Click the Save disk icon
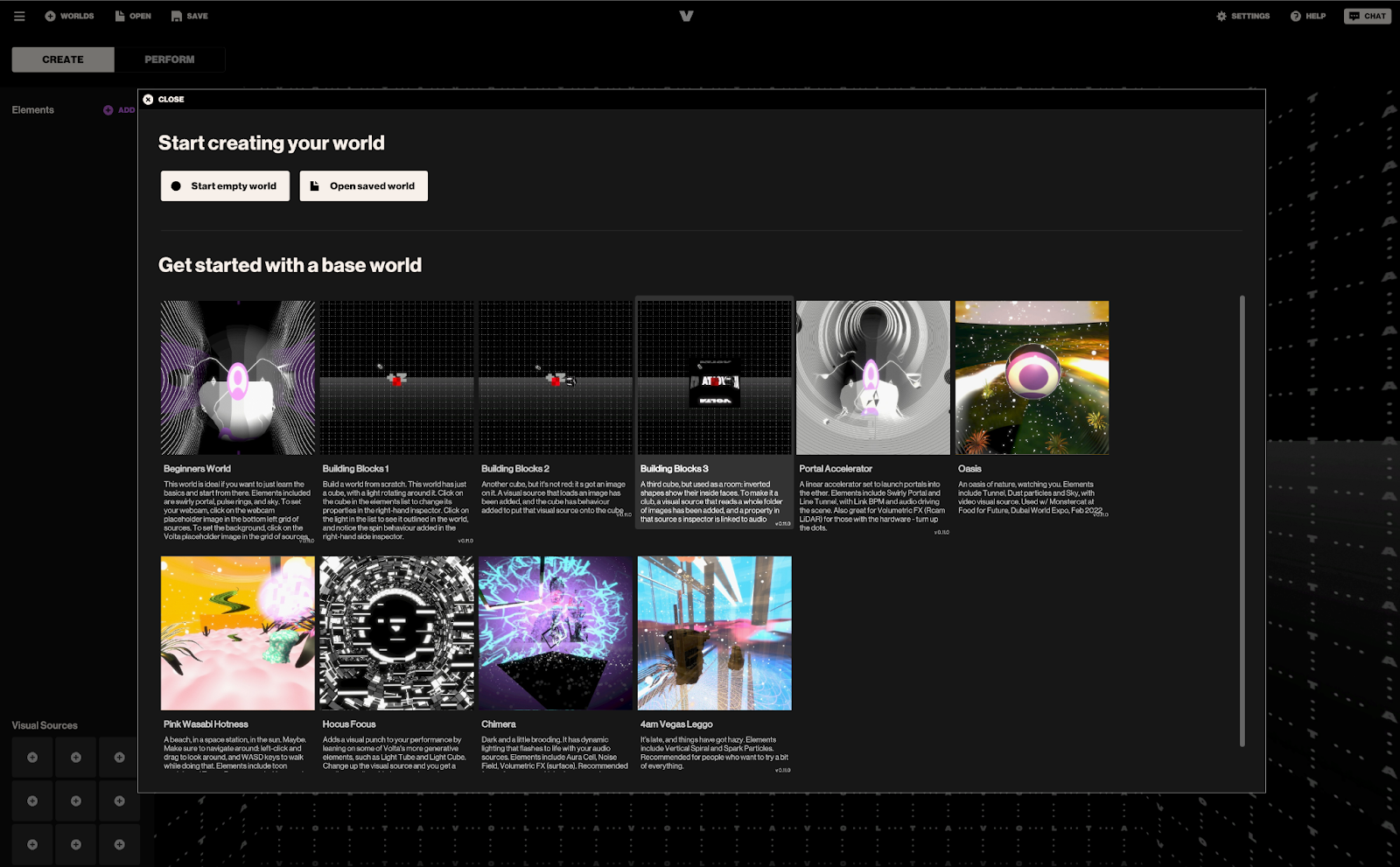1400x867 pixels. point(177,16)
